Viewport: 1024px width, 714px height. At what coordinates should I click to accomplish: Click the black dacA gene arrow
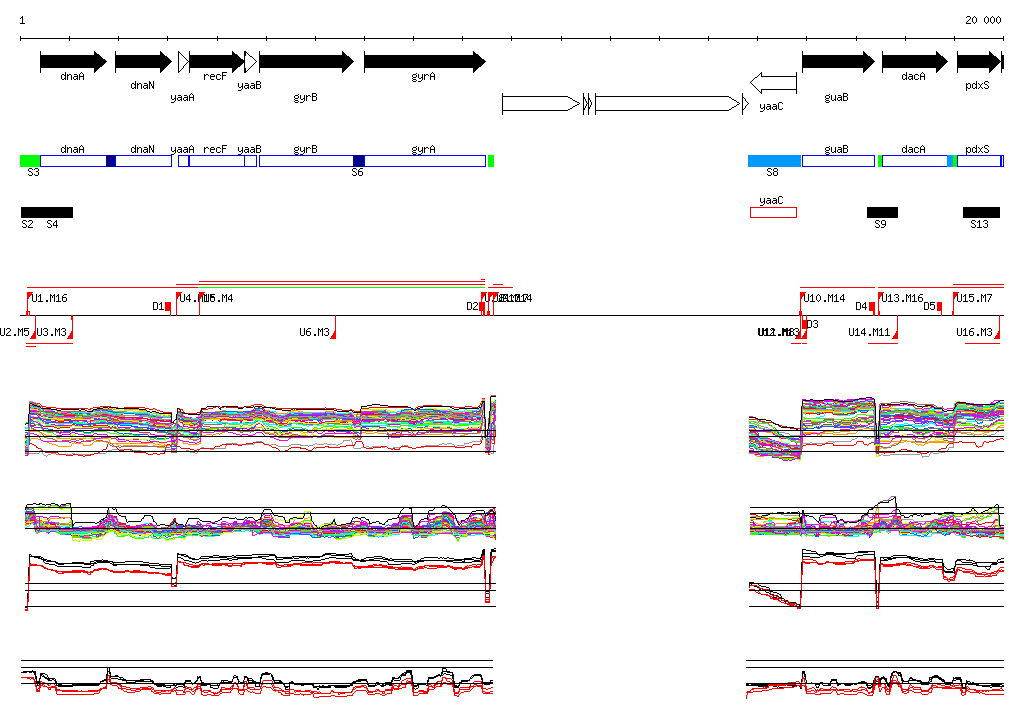914,62
